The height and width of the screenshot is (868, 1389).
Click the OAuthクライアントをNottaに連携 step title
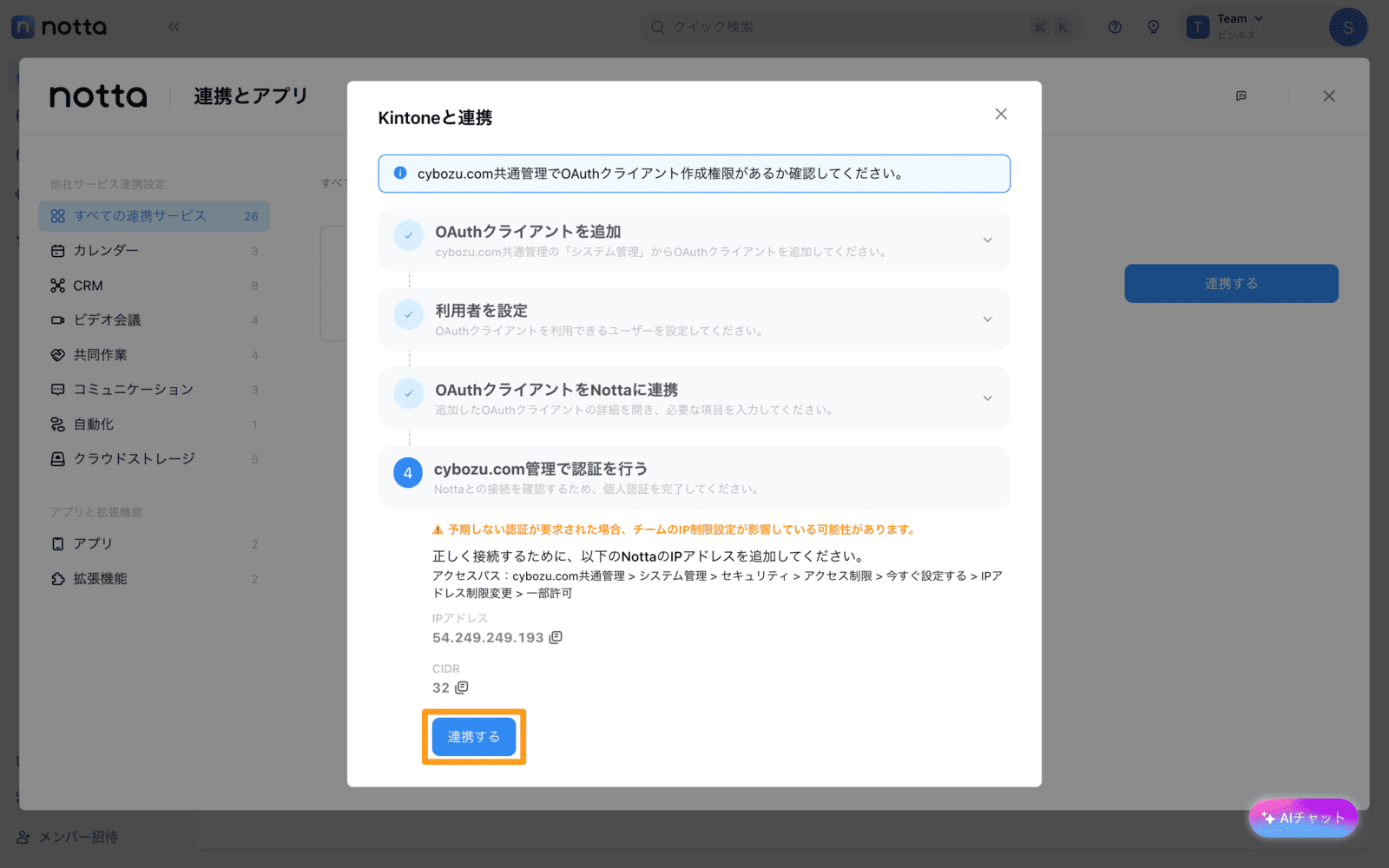[556, 390]
